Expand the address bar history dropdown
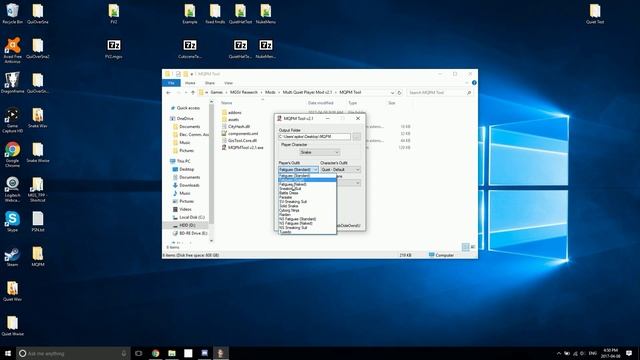 (392, 93)
